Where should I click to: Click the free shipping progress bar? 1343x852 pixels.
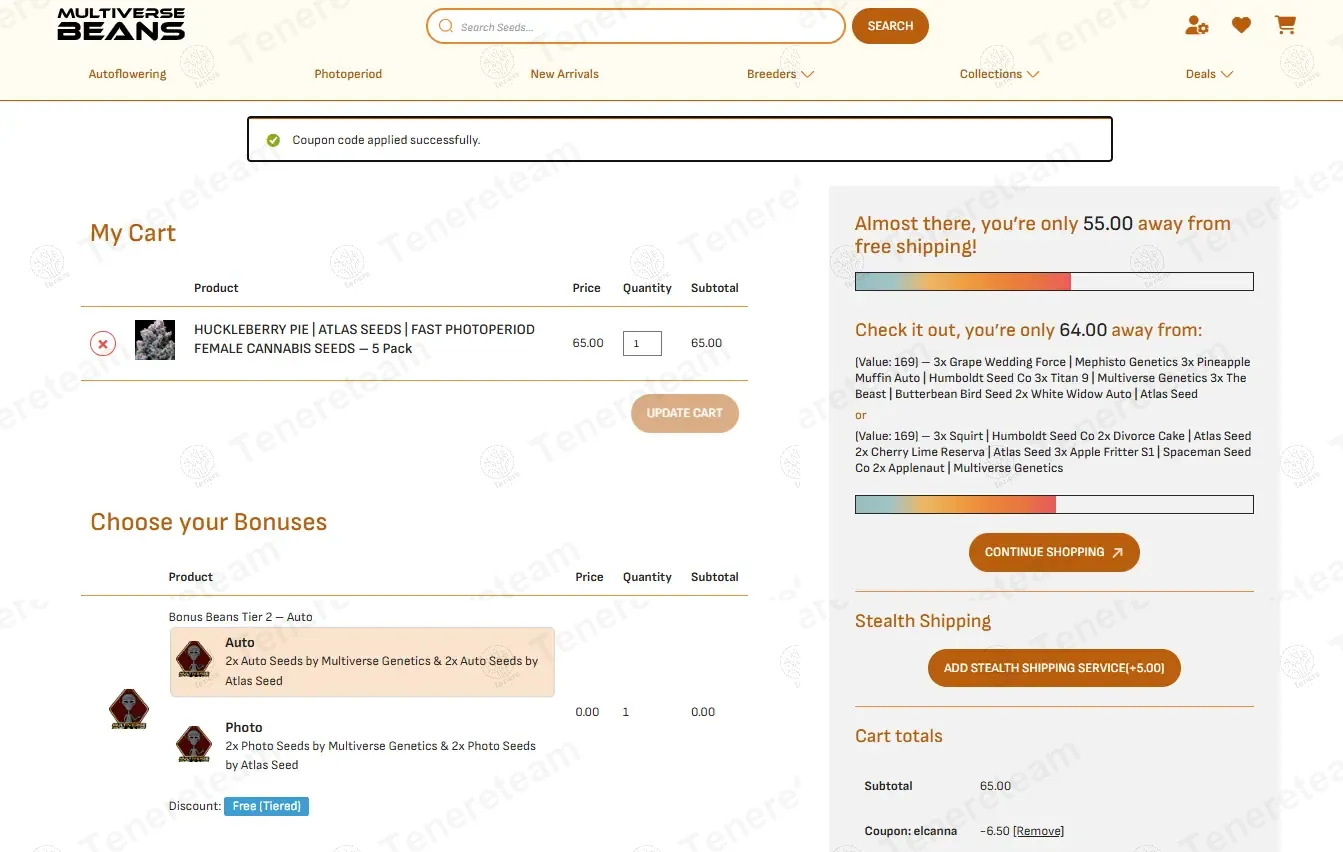[1054, 282]
